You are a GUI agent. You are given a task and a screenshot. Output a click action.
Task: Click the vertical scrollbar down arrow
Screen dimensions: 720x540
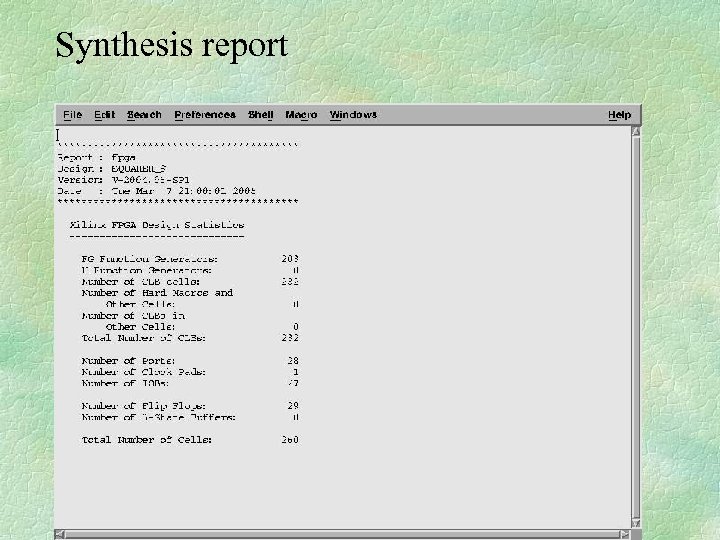[636, 523]
